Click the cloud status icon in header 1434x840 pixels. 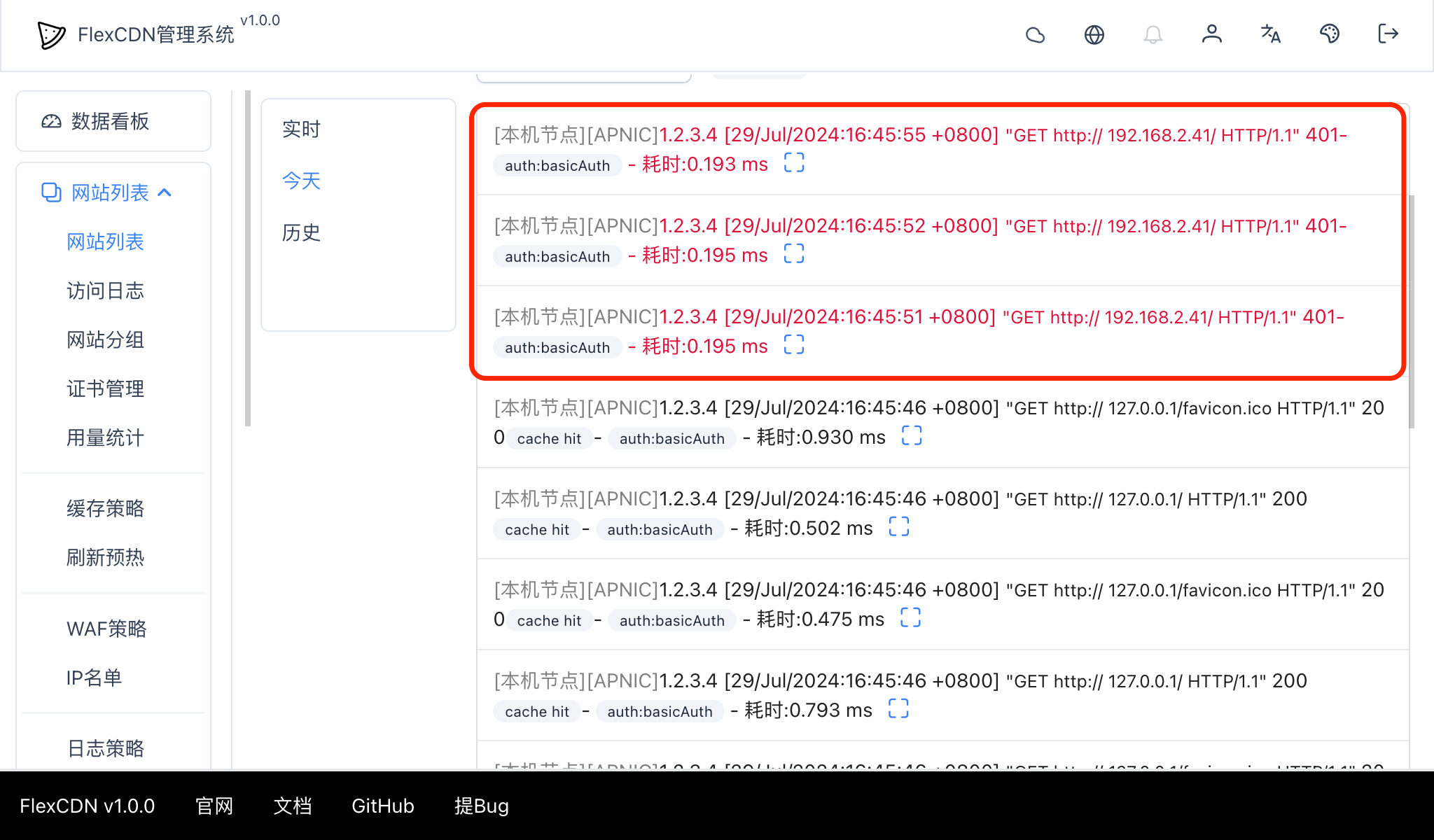point(1036,34)
